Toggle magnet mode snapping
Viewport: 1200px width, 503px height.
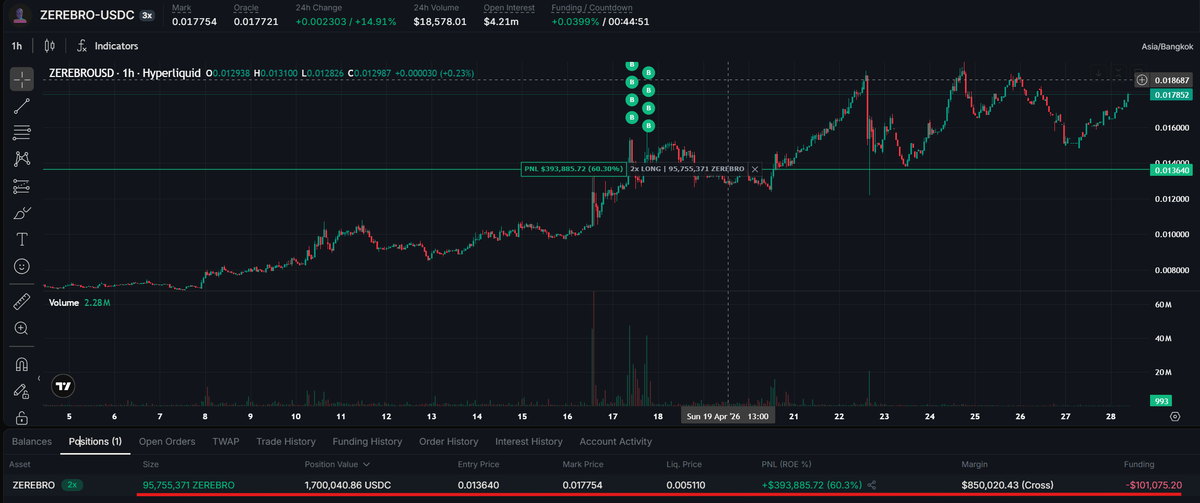(21, 363)
